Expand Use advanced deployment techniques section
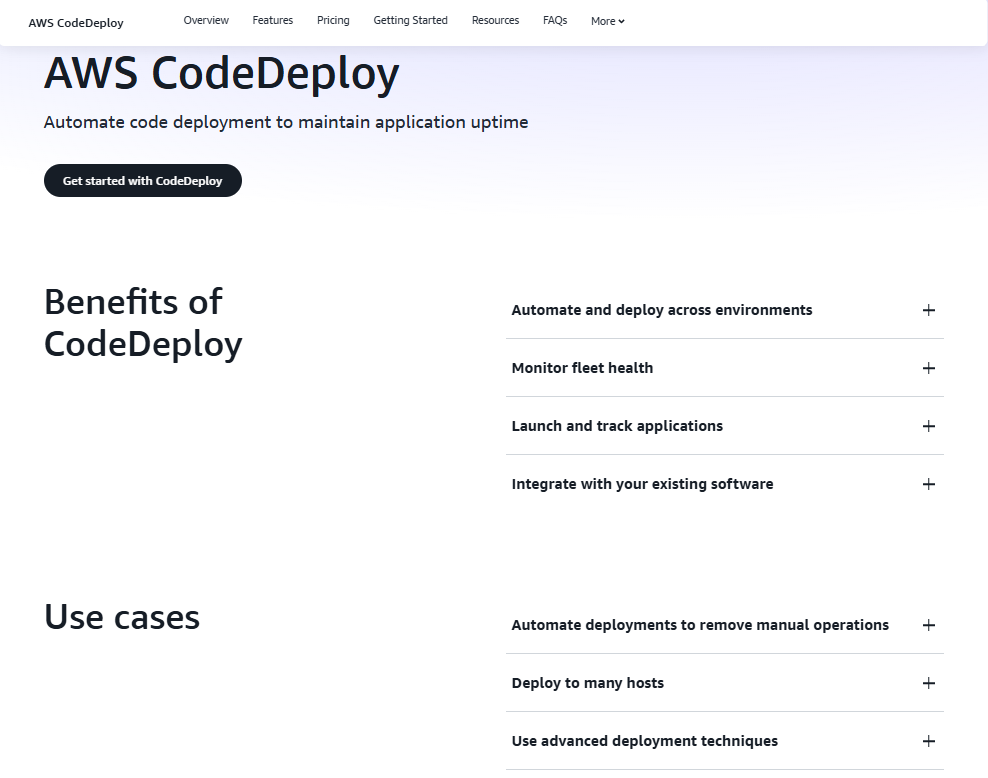 coord(725,741)
